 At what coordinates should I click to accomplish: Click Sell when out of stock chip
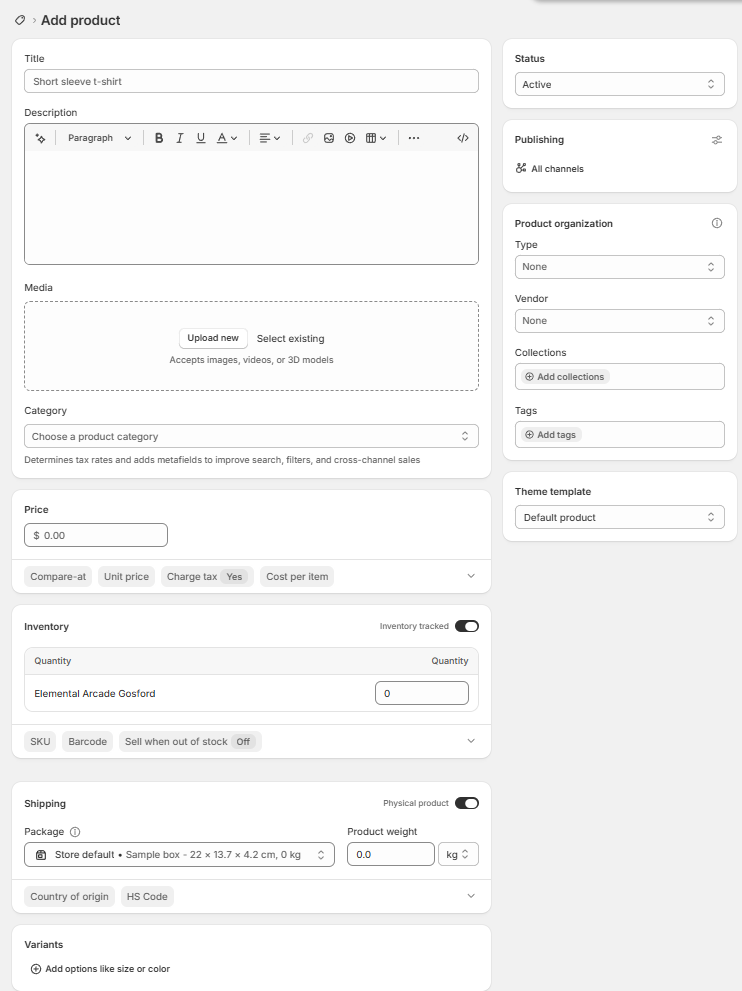[190, 741]
